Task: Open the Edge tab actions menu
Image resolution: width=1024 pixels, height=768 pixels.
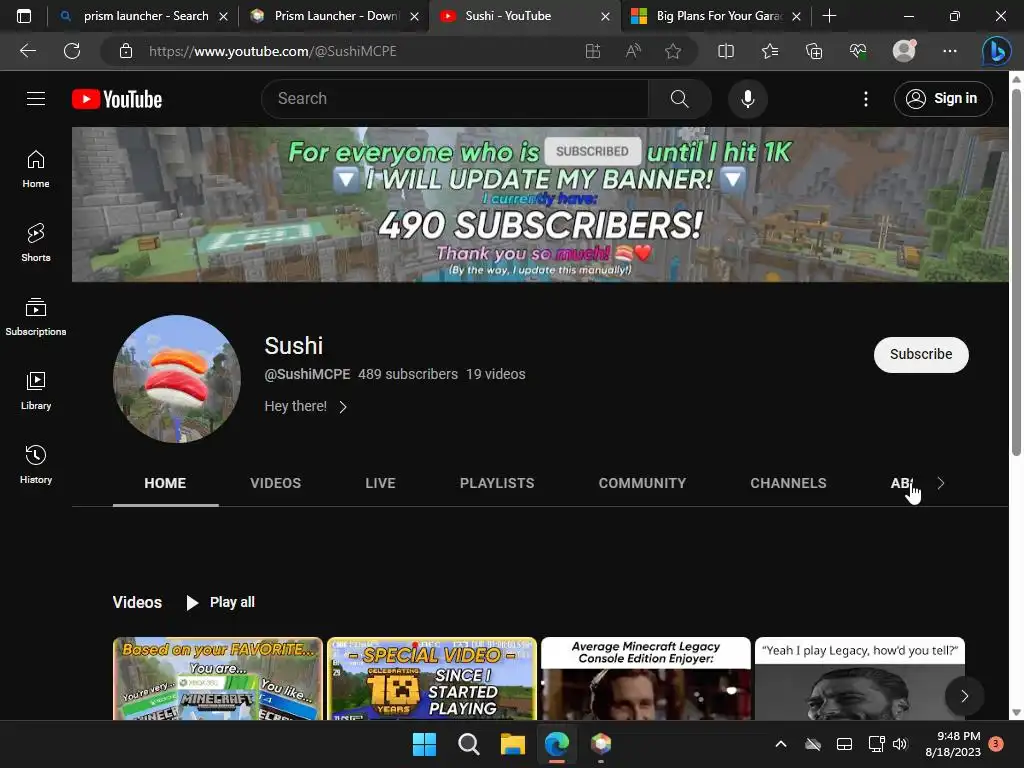Action: click(24, 16)
